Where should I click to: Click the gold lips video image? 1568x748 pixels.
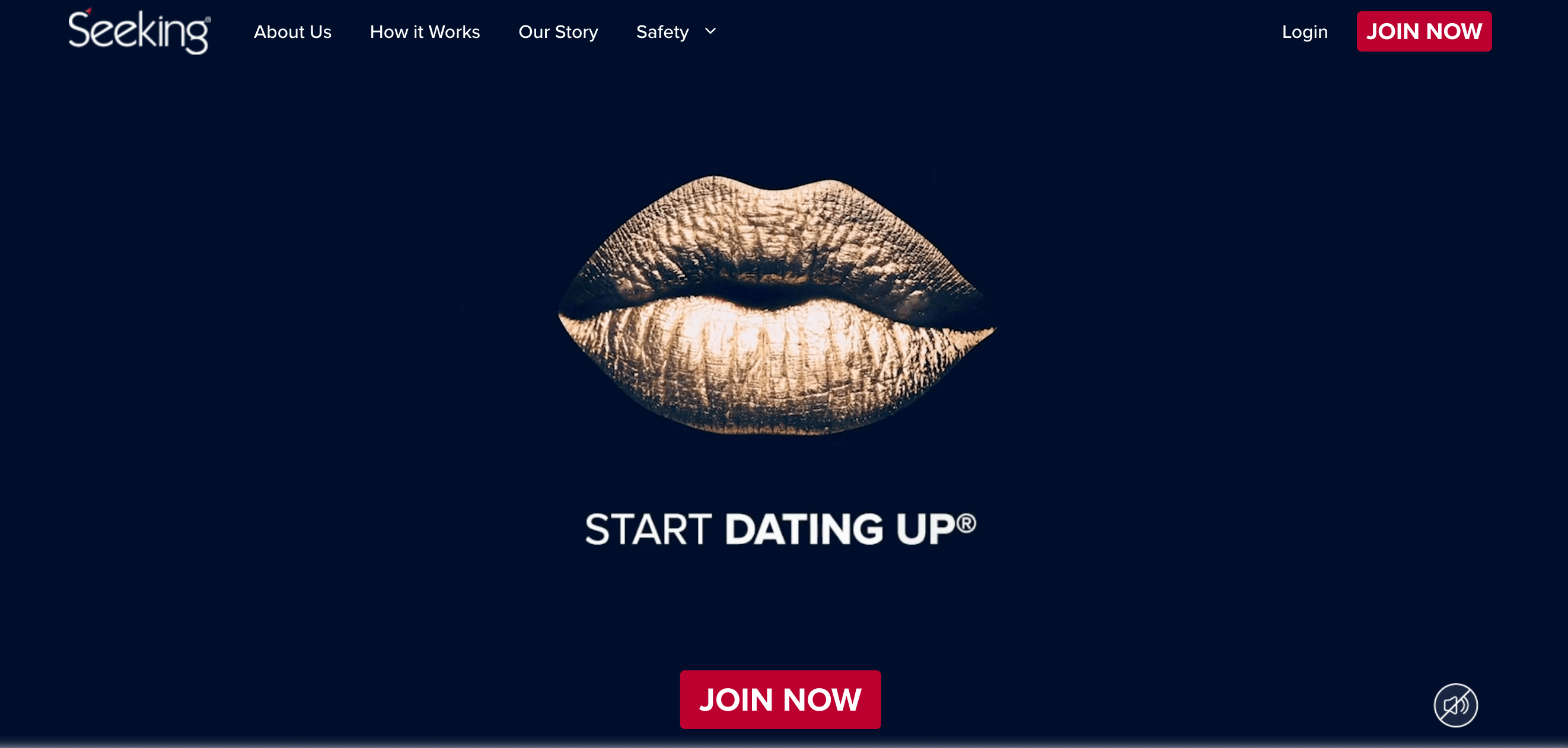point(777,305)
